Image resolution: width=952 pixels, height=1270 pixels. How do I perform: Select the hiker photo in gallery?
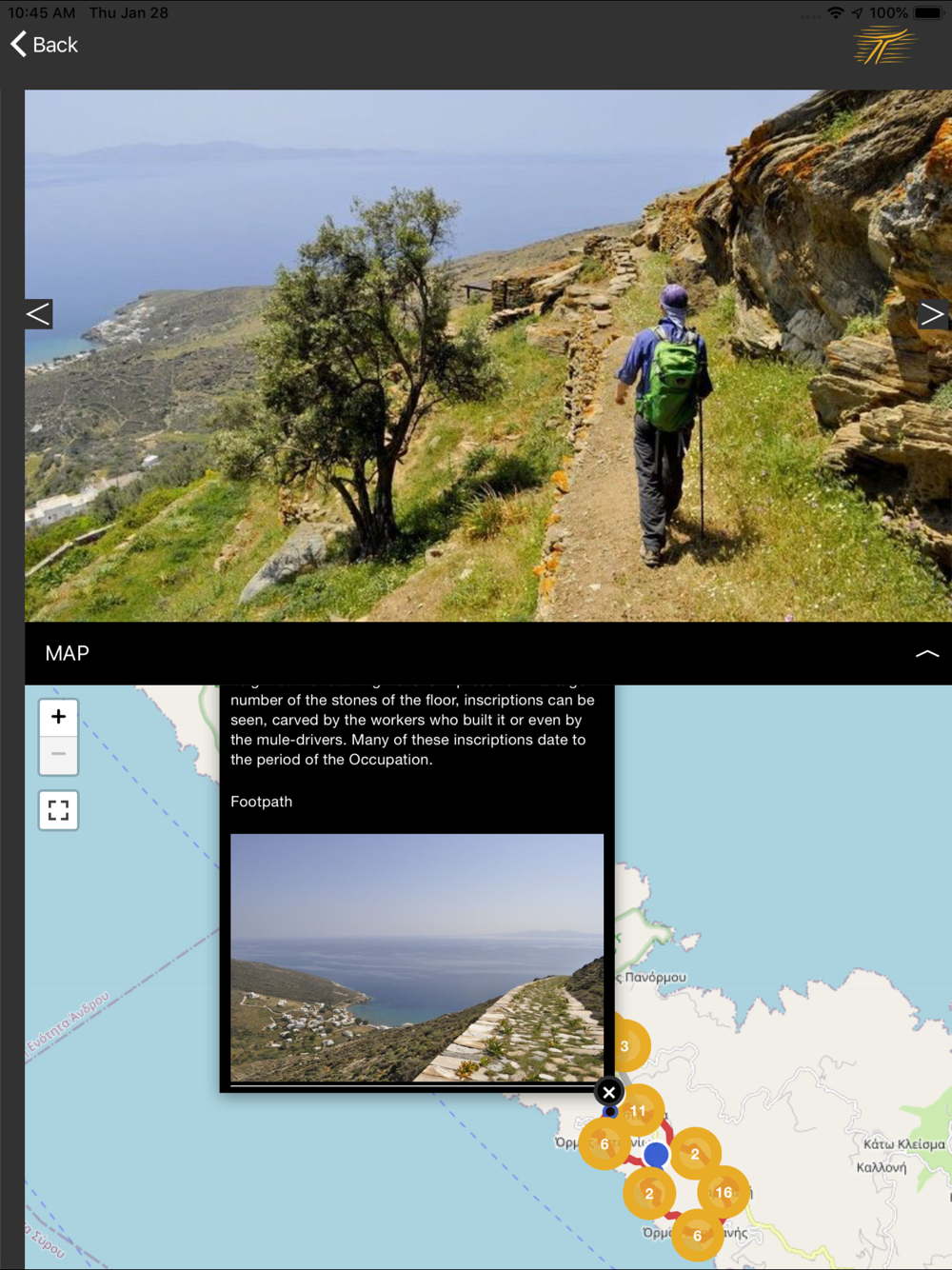coord(487,355)
